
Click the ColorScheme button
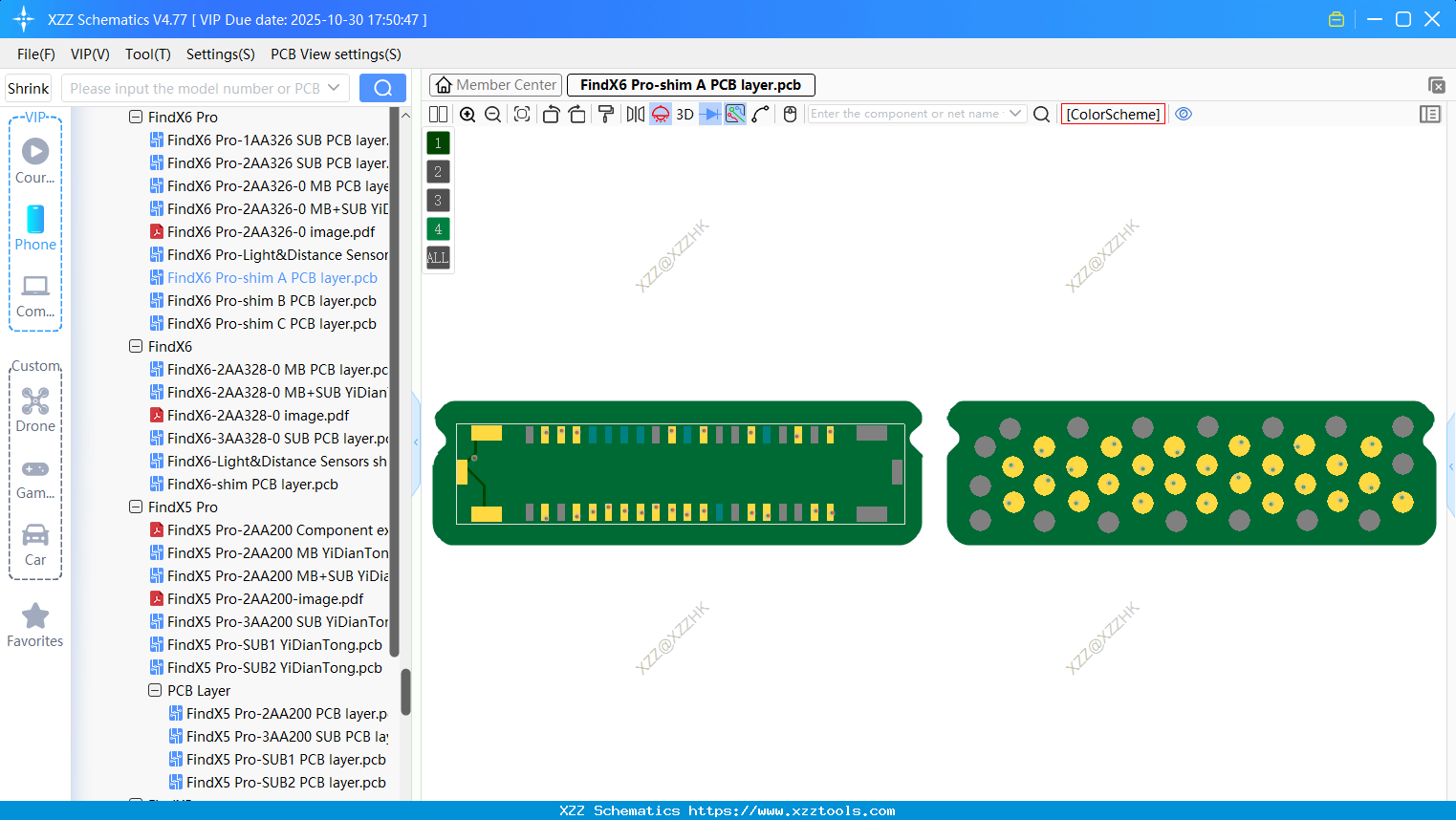[1112, 114]
